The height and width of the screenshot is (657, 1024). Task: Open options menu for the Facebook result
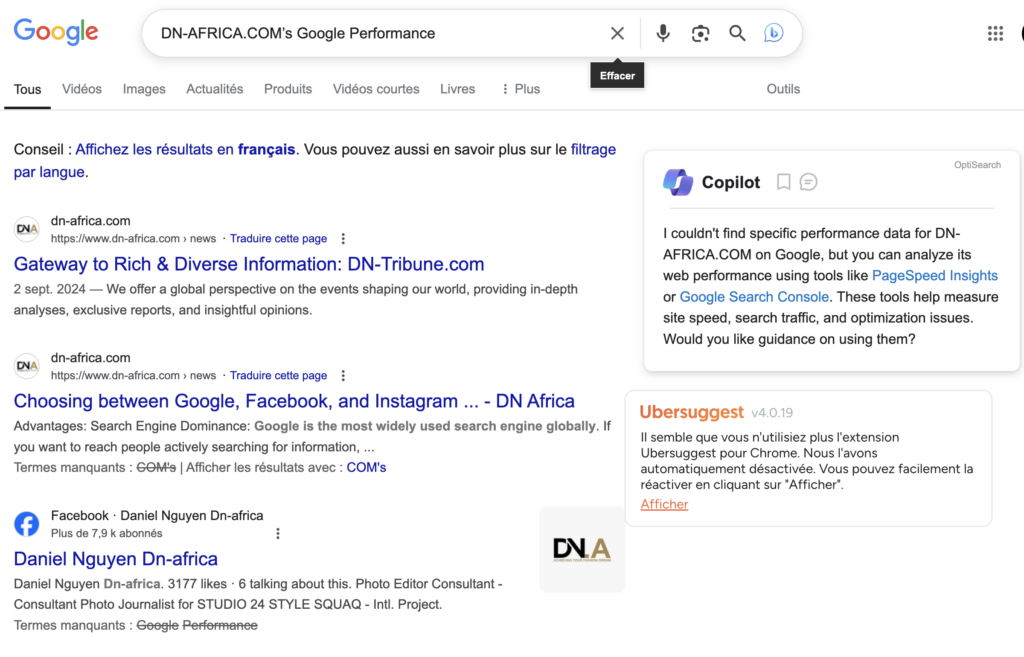pos(278,534)
